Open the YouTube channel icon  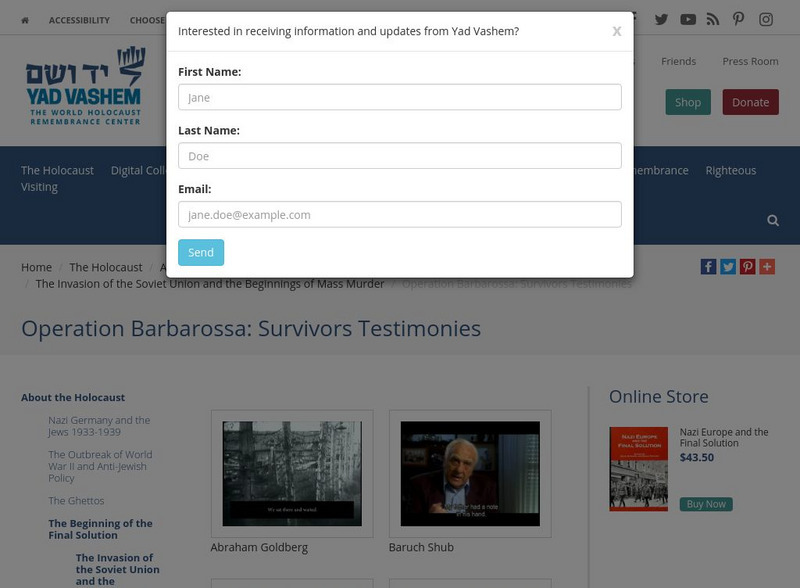[688, 19]
